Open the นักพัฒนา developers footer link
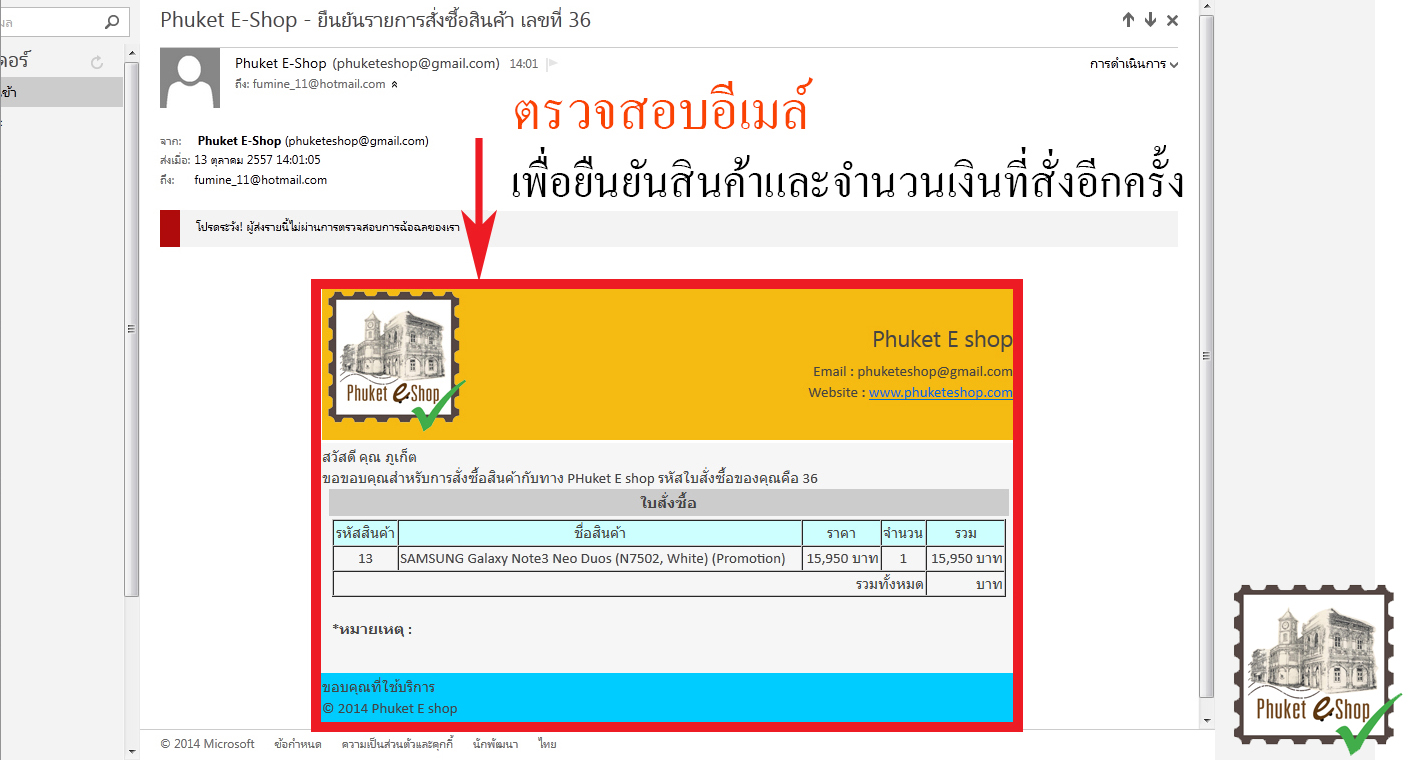The image size is (1428, 762). (496, 744)
